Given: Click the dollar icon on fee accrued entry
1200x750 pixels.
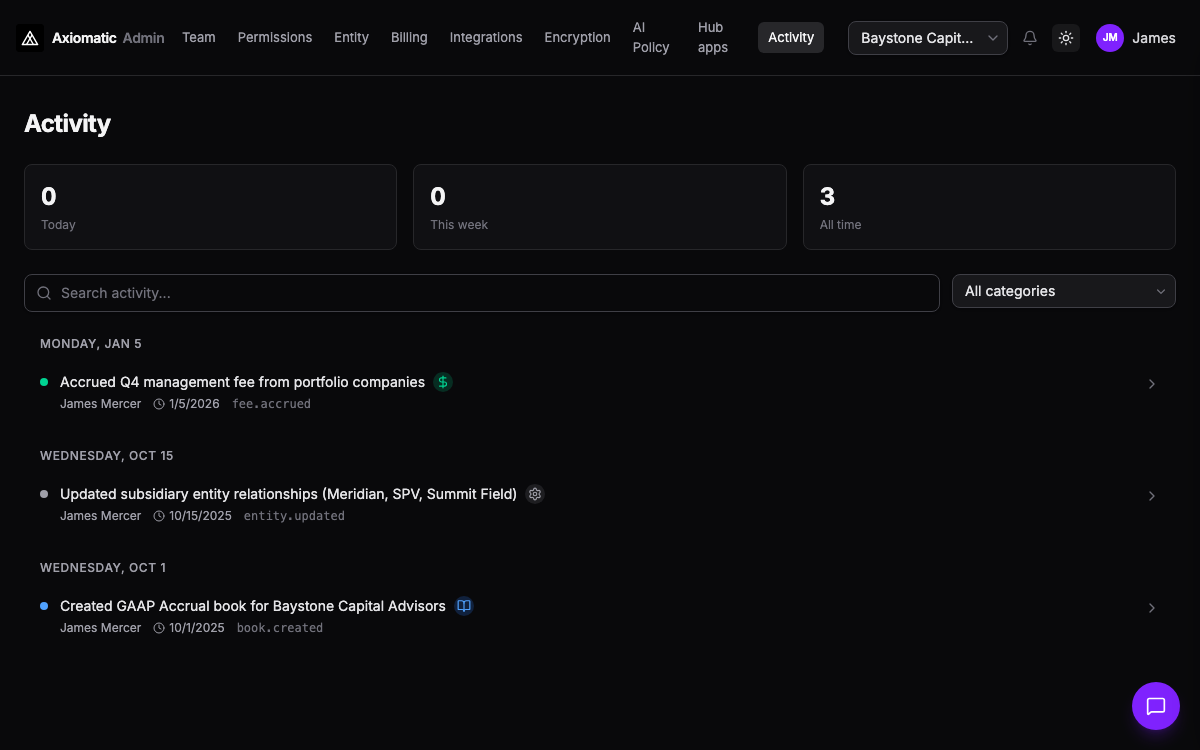Looking at the screenshot, I should point(443,382).
